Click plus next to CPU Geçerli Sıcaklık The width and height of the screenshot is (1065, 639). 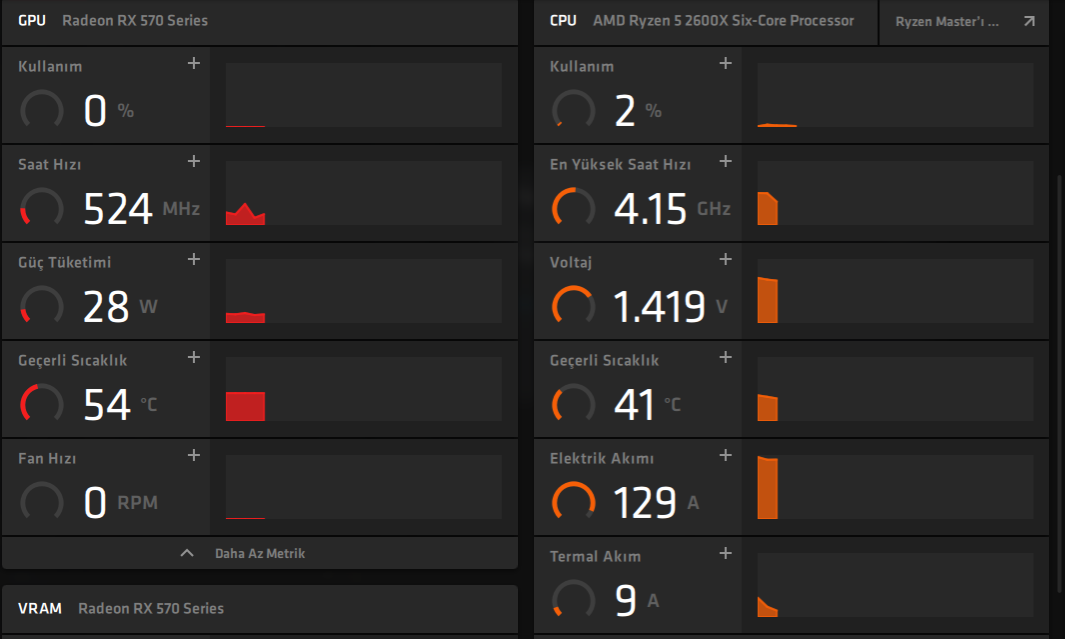tap(726, 358)
